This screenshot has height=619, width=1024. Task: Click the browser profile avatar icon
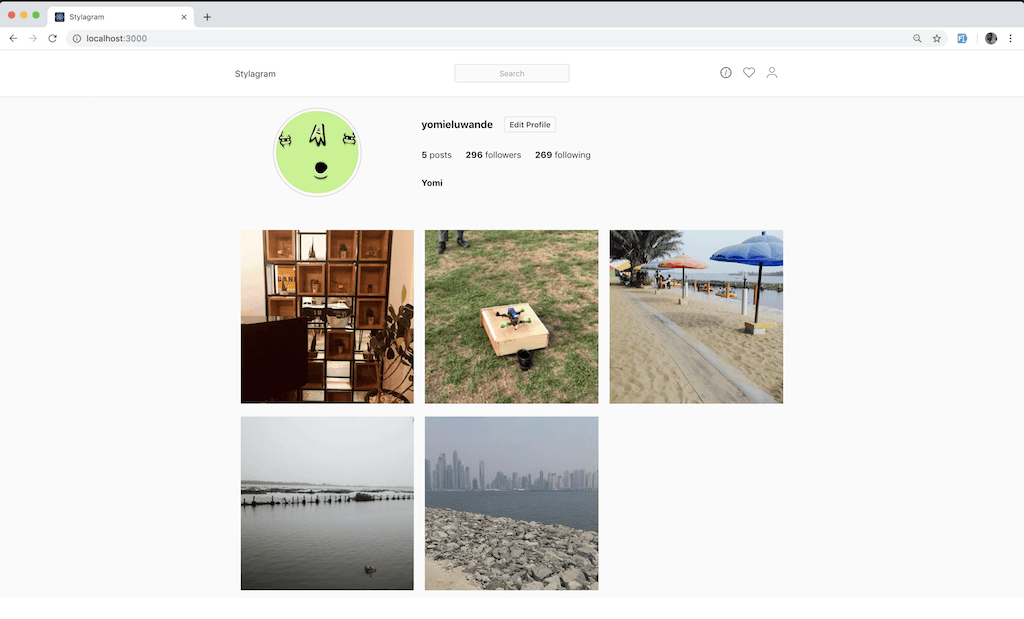pyautogui.click(x=990, y=38)
